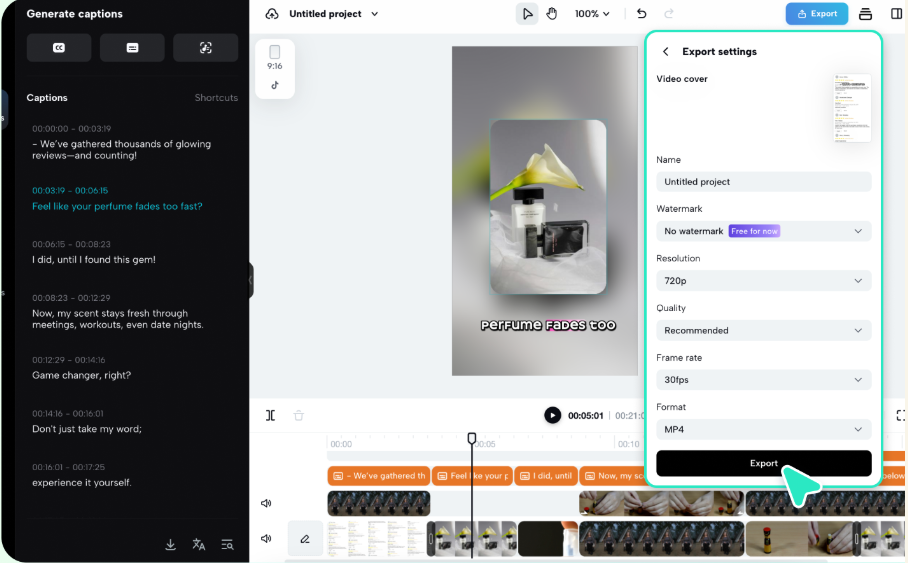Redo the last action
908x563 pixels.
(x=669, y=14)
